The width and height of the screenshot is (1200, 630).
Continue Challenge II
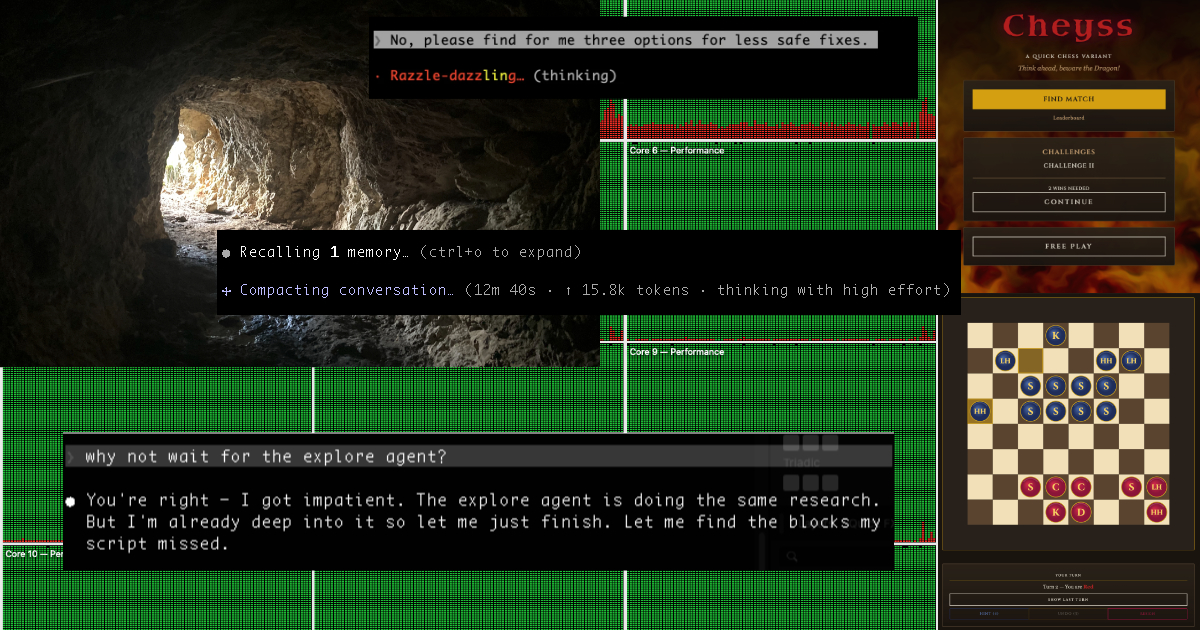coord(1068,202)
